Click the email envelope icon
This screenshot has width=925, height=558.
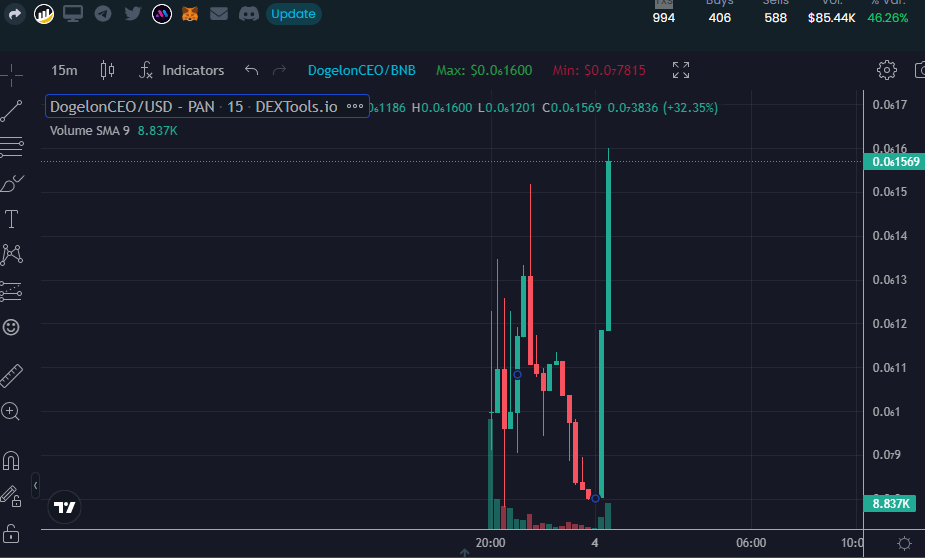219,14
